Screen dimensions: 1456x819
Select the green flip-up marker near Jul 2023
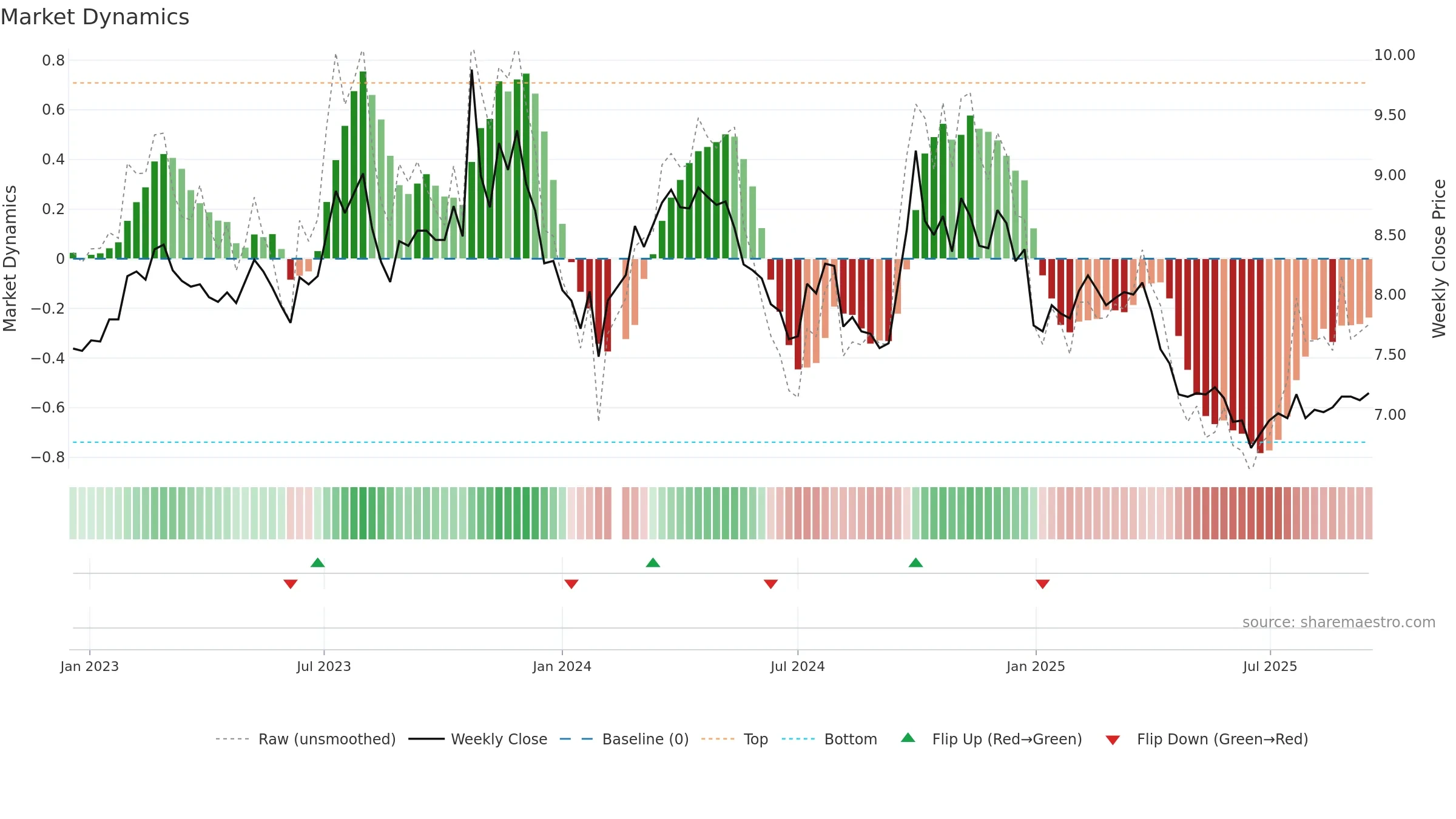tap(318, 562)
